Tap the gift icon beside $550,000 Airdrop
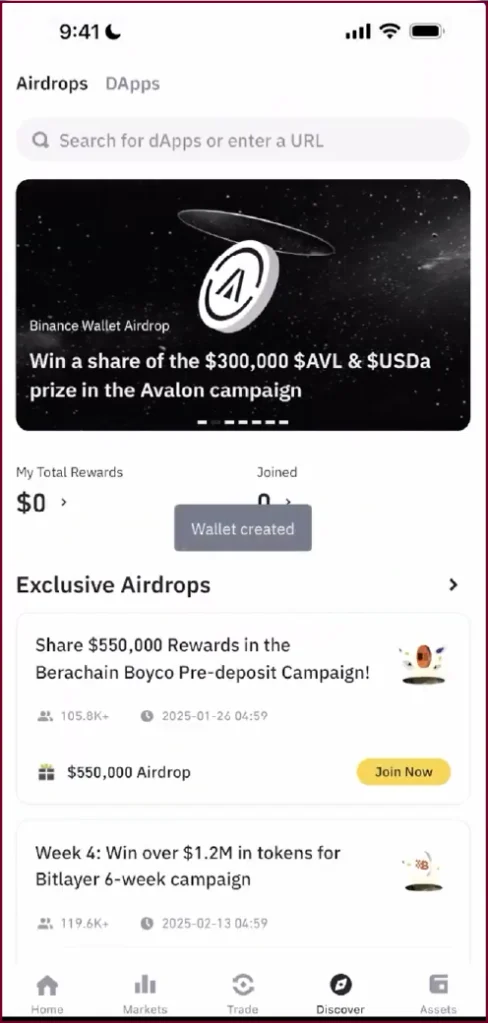Image resolution: width=488 pixels, height=1024 pixels. [46, 773]
